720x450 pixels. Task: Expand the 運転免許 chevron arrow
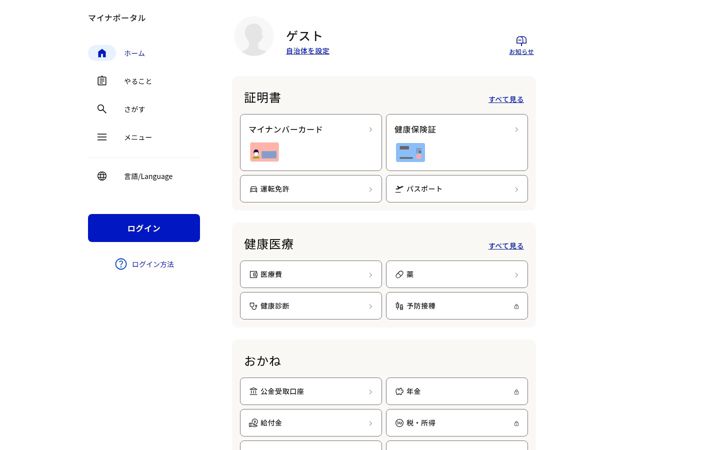371,189
